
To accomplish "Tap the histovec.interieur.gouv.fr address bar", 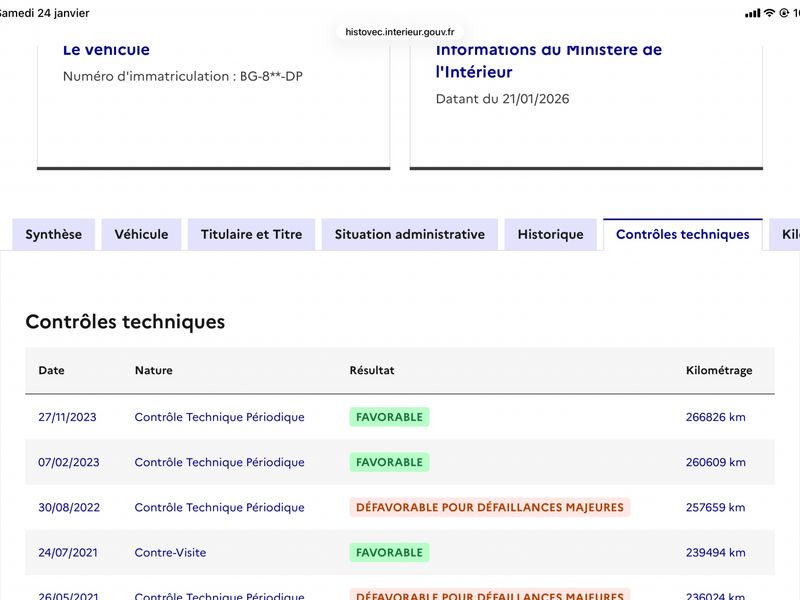I will tap(399, 32).
